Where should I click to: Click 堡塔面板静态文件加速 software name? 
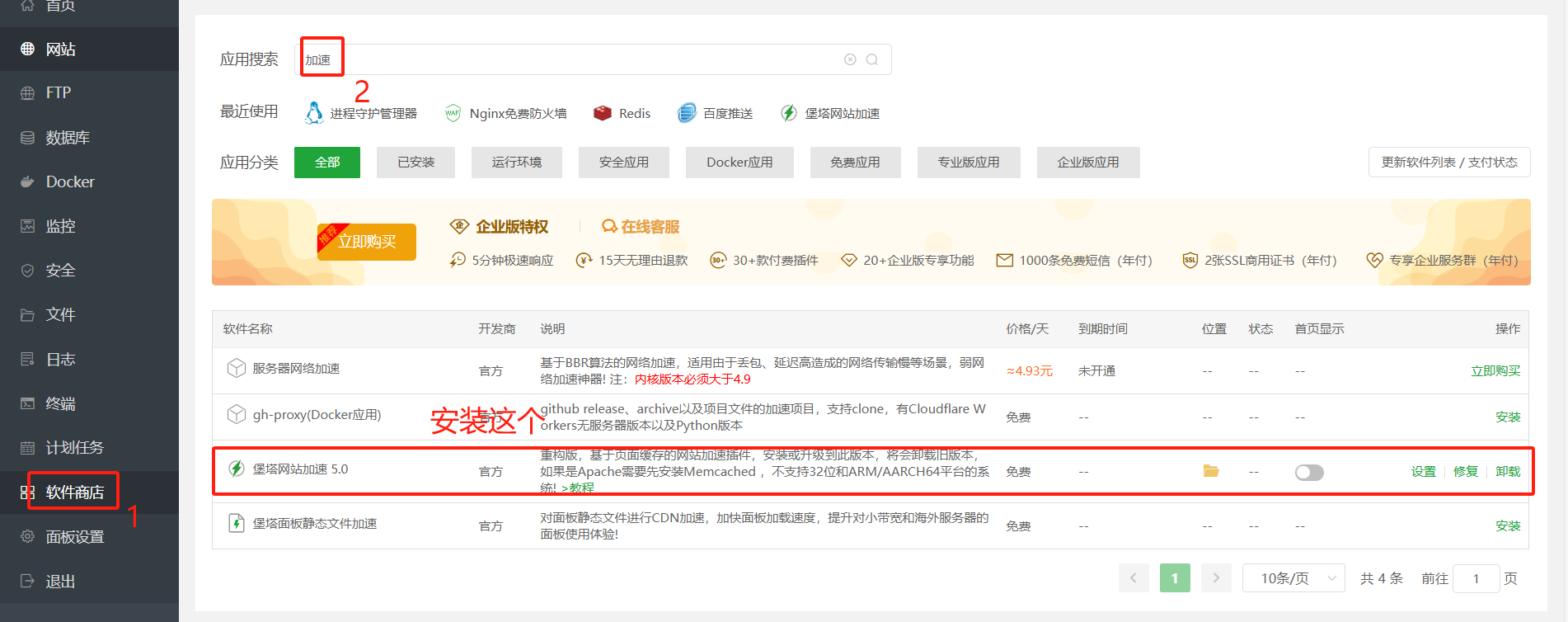pos(314,523)
